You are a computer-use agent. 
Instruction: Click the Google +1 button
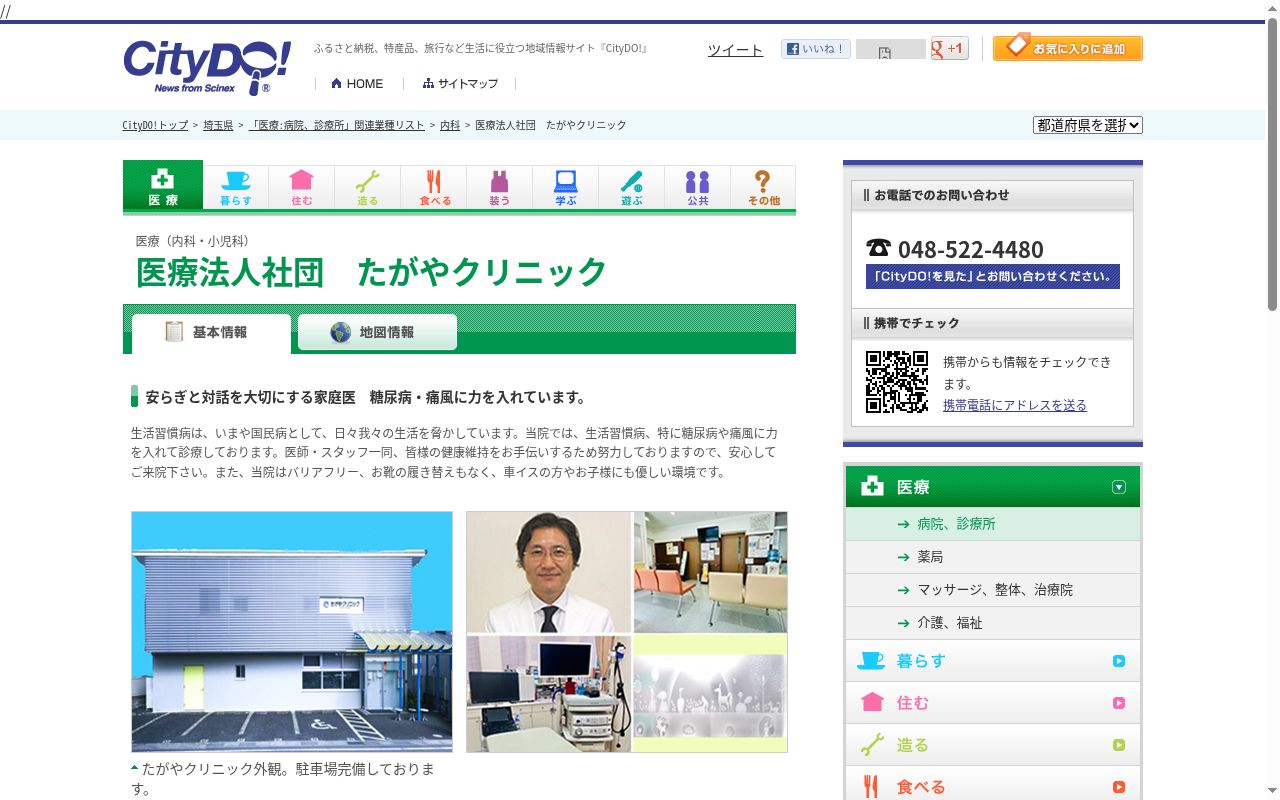(949, 48)
